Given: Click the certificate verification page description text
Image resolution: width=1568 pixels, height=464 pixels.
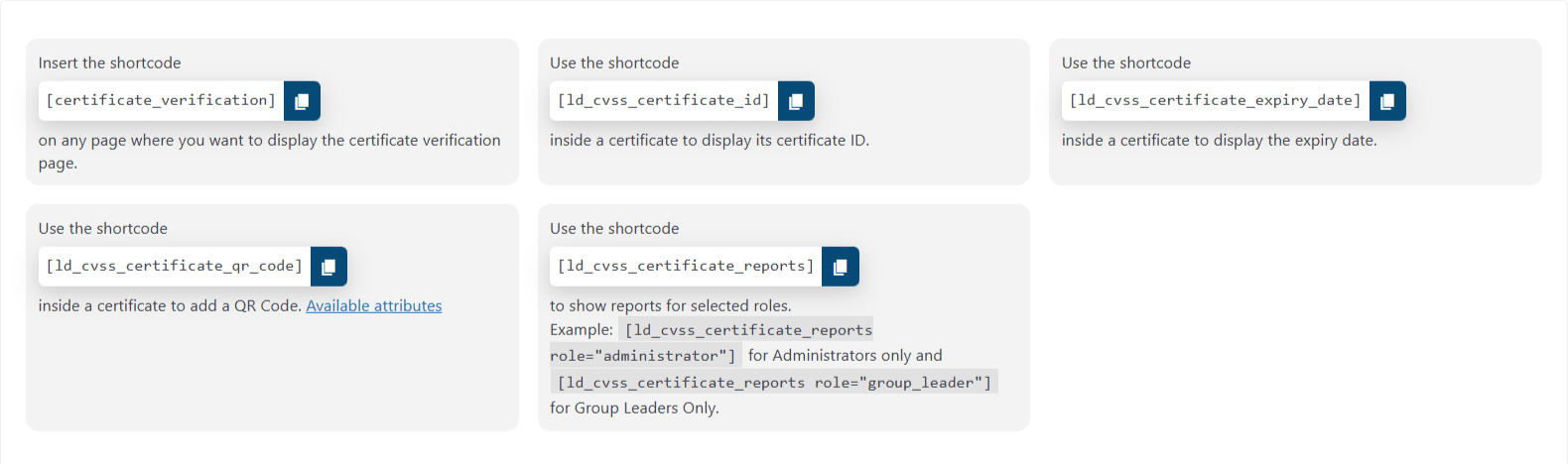Looking at the screenshot, I should point(270,152).
